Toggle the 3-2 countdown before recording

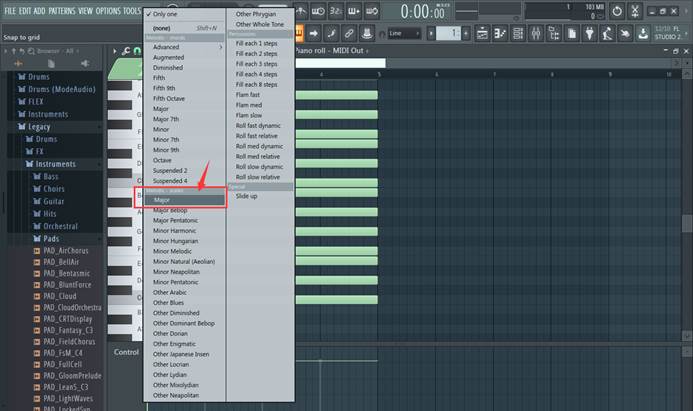pos(336,11)
